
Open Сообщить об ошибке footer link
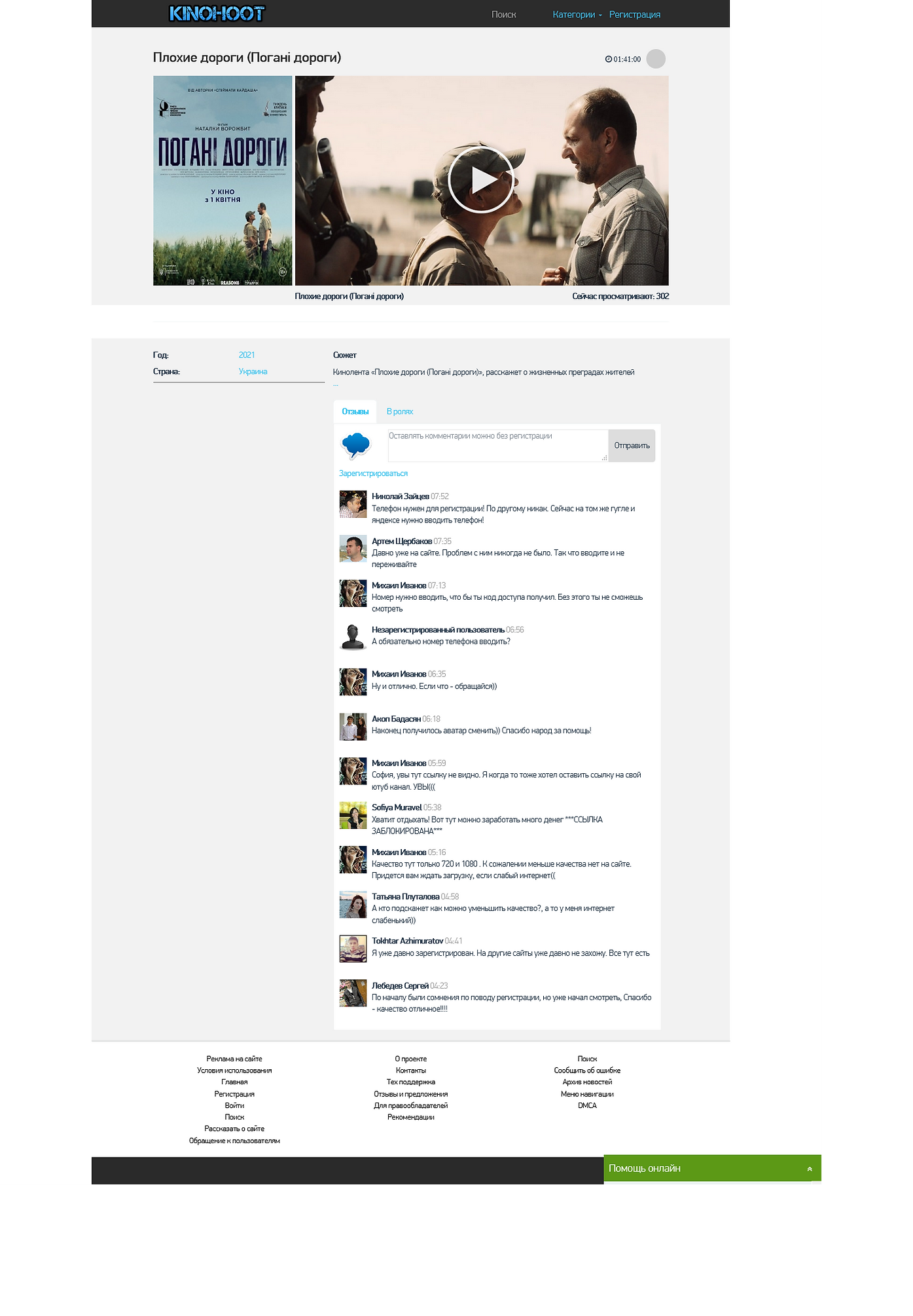(x=587, y=1070)
